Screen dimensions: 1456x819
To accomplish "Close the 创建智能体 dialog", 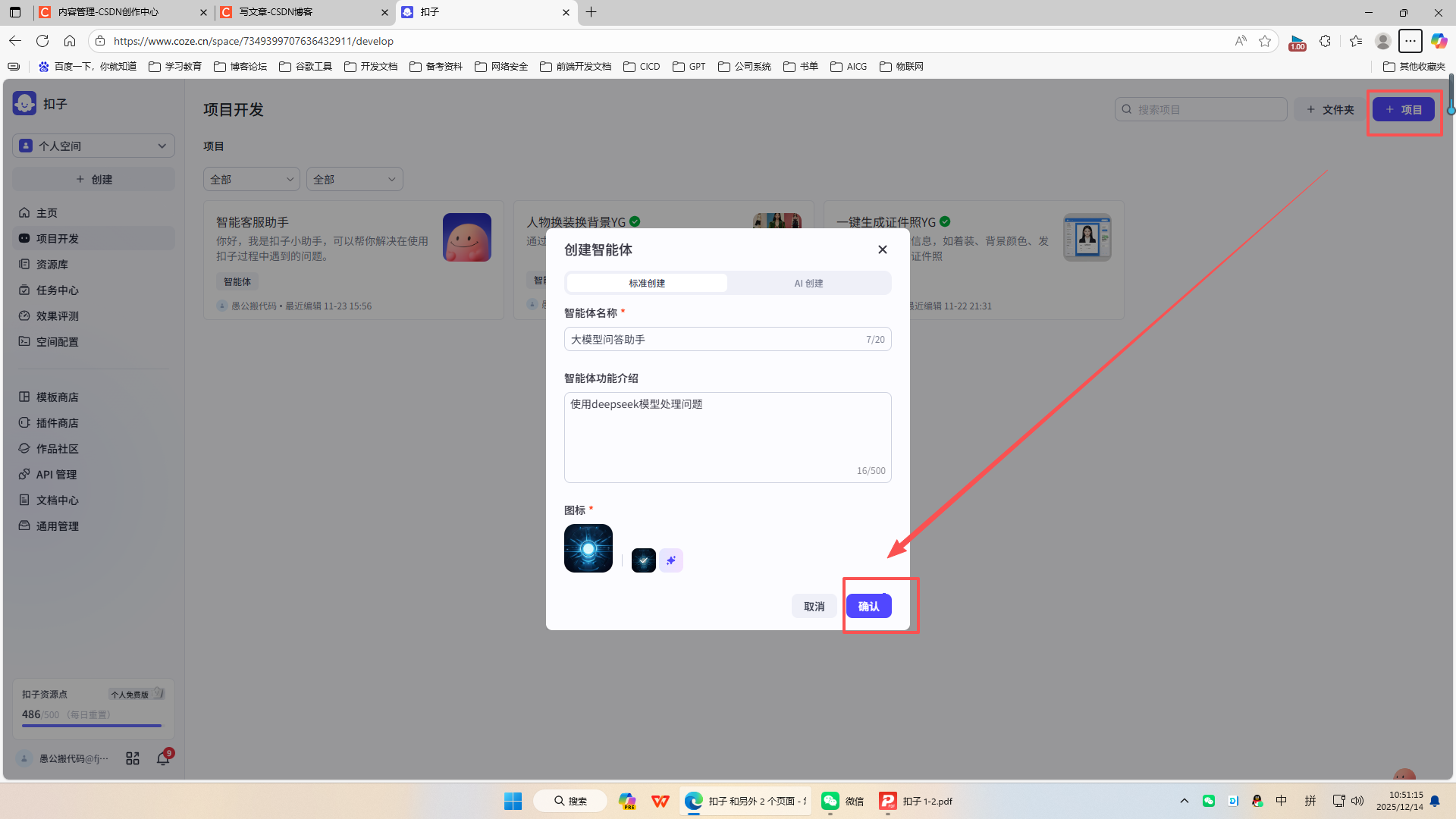I will tap(882, 249).
